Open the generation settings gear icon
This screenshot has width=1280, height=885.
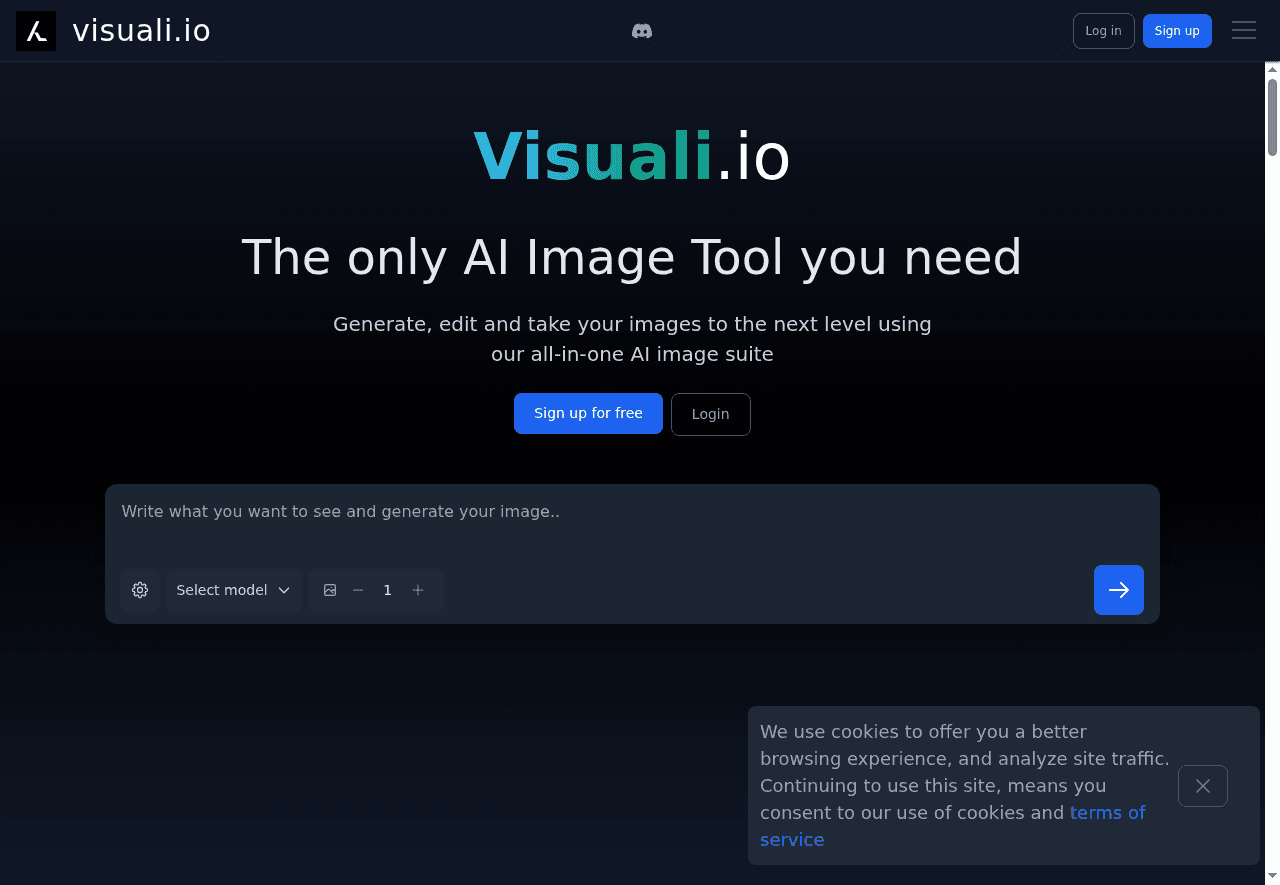click(139, 590)
